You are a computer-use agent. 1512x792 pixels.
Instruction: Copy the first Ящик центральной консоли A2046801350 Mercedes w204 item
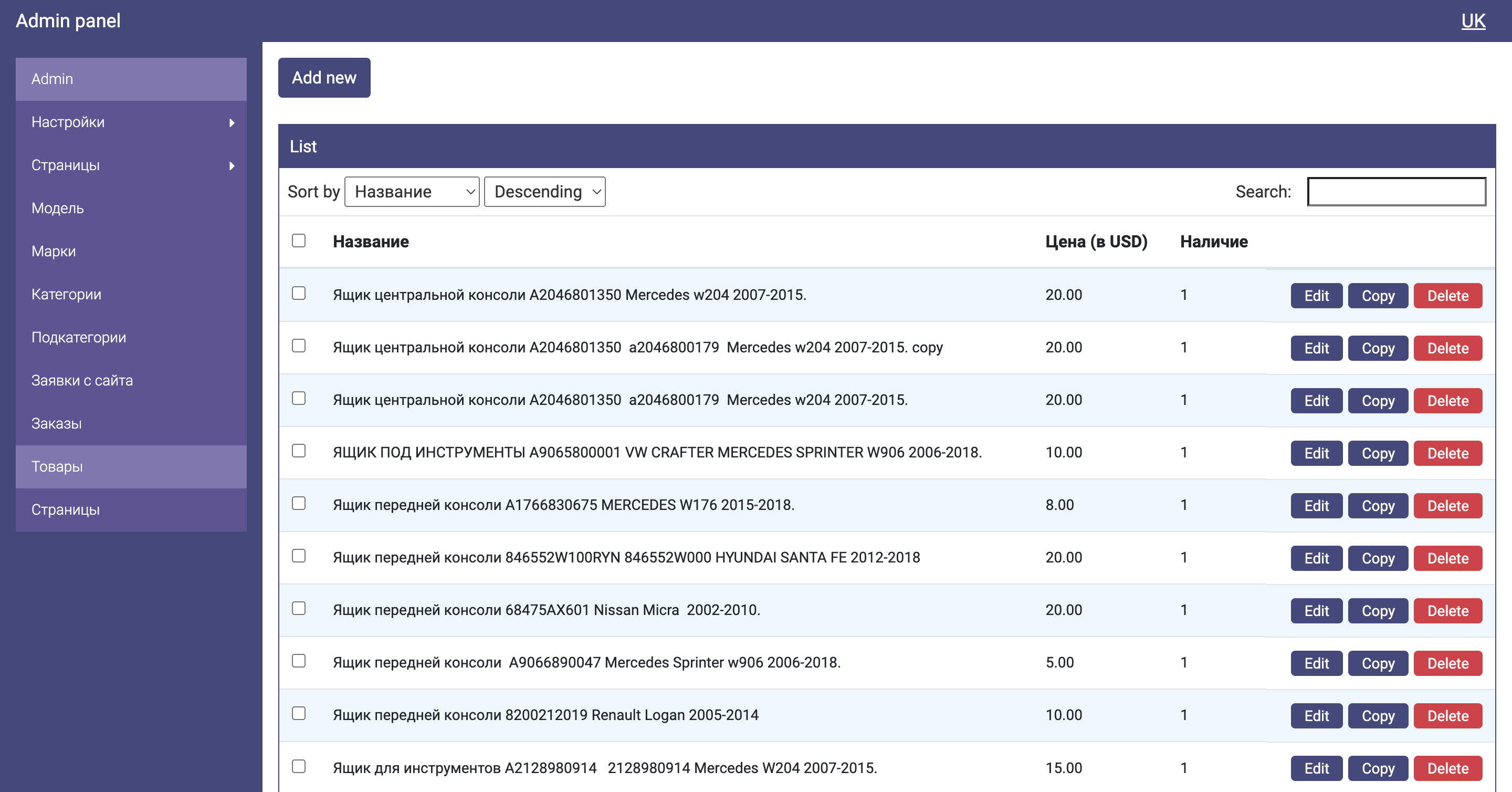(1378, 295)
